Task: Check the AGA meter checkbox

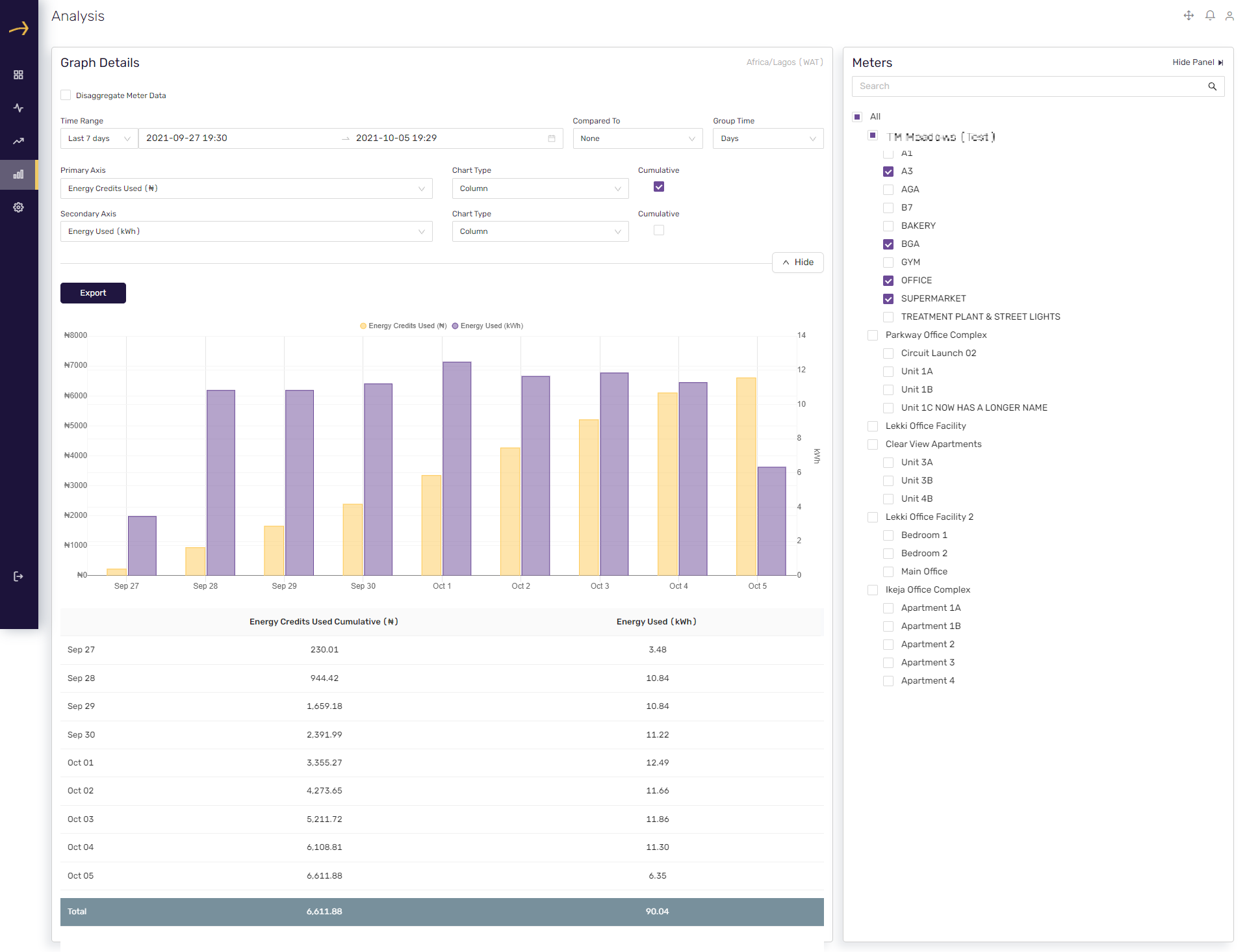Action: click(x=888, y=190)
